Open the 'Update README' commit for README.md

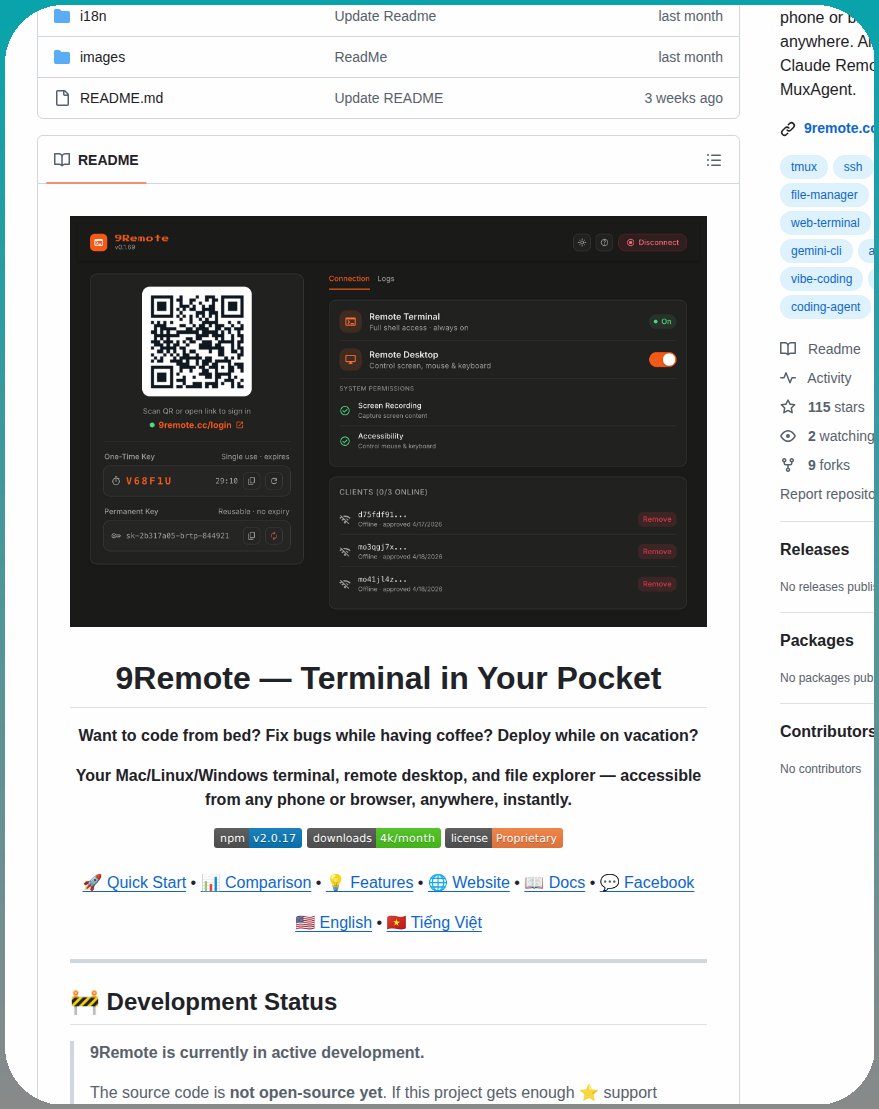388,98
